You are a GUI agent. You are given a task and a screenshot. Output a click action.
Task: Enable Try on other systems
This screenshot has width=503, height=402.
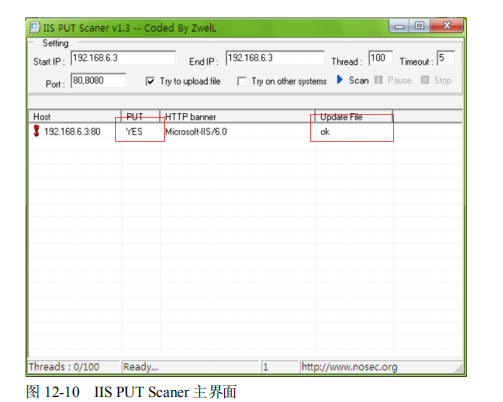pos(242,81)
